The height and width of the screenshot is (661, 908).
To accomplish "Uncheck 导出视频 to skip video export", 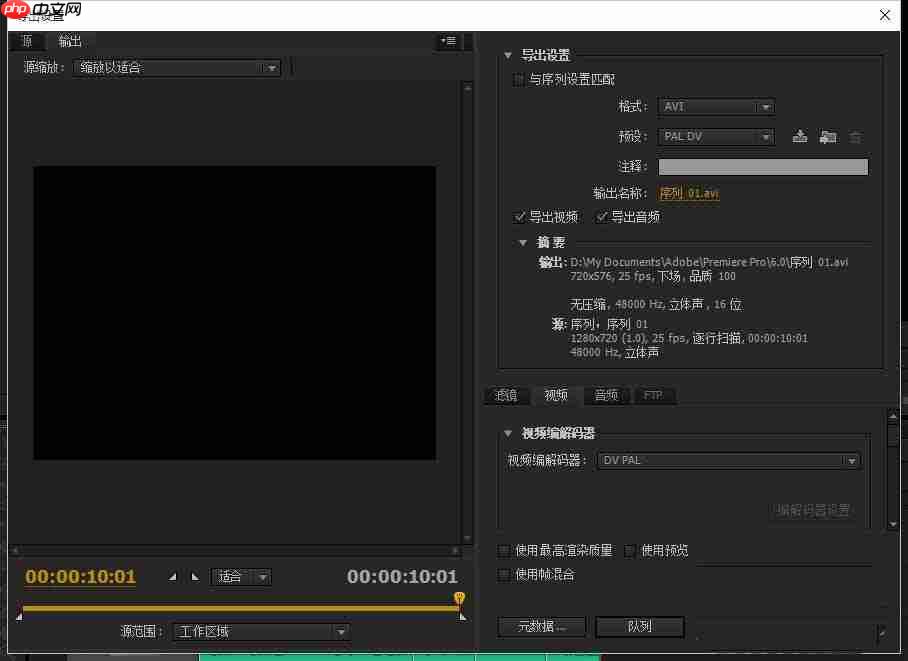I will point(521,216).
